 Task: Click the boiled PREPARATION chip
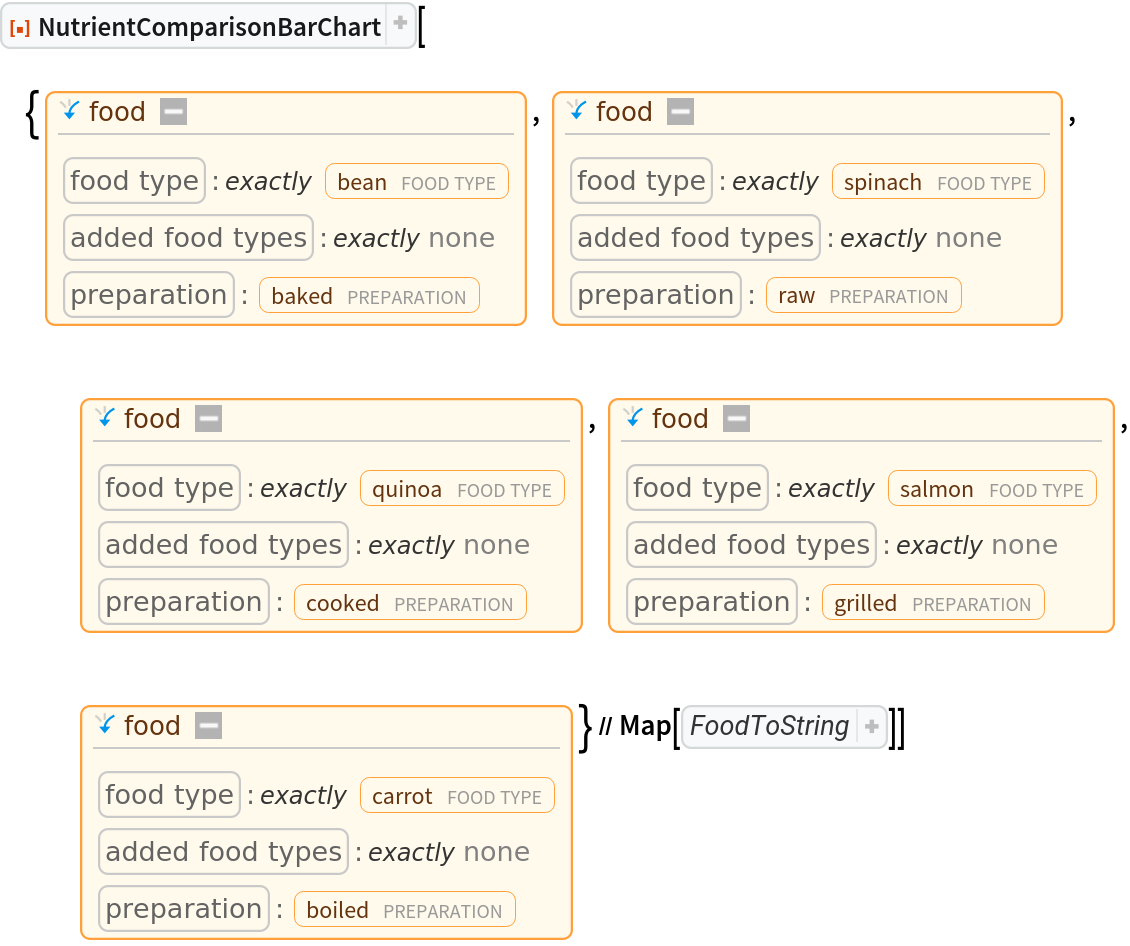point(404,910)
